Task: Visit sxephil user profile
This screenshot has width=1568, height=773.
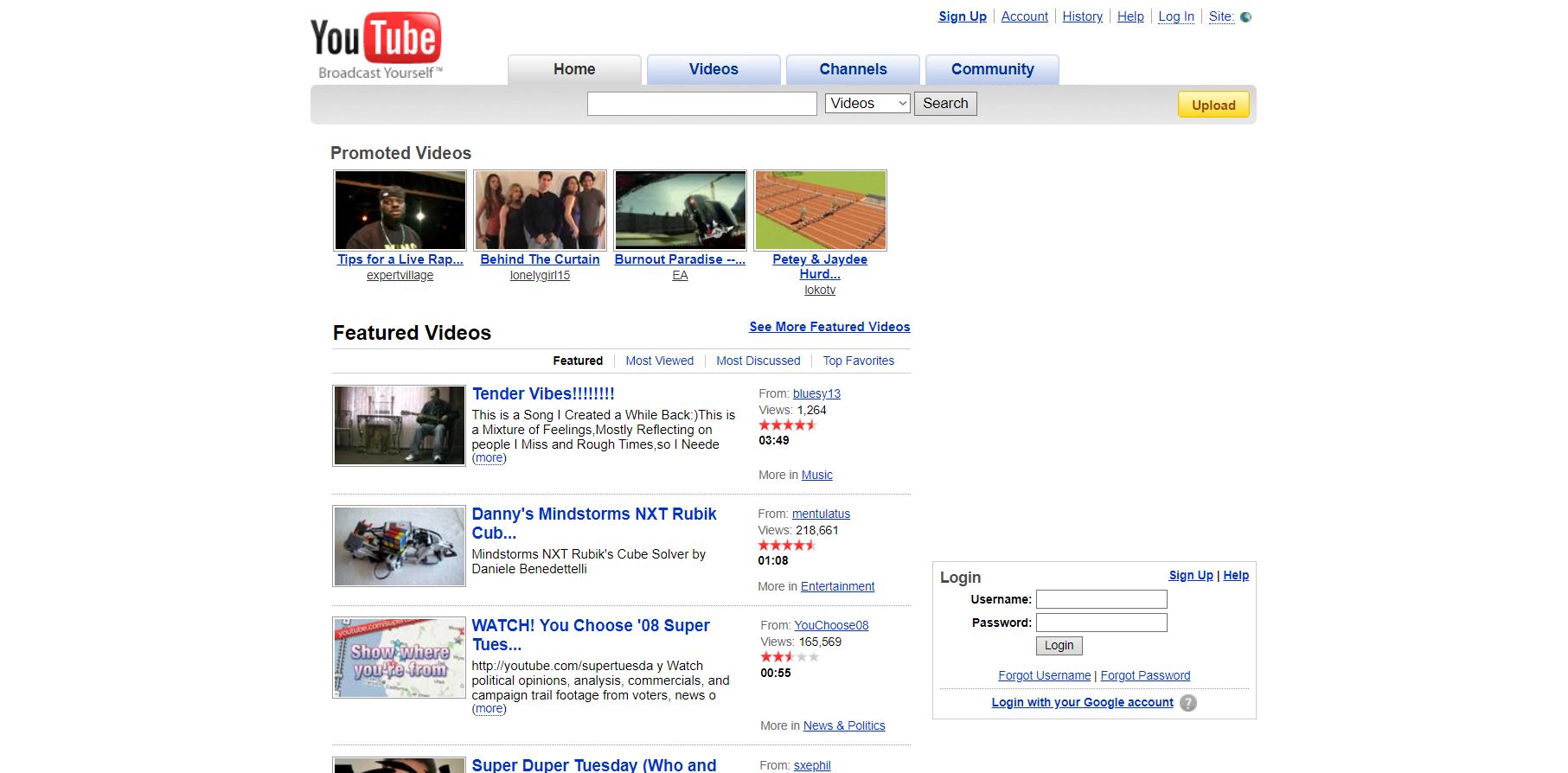Action: click(x=812, y=765)
